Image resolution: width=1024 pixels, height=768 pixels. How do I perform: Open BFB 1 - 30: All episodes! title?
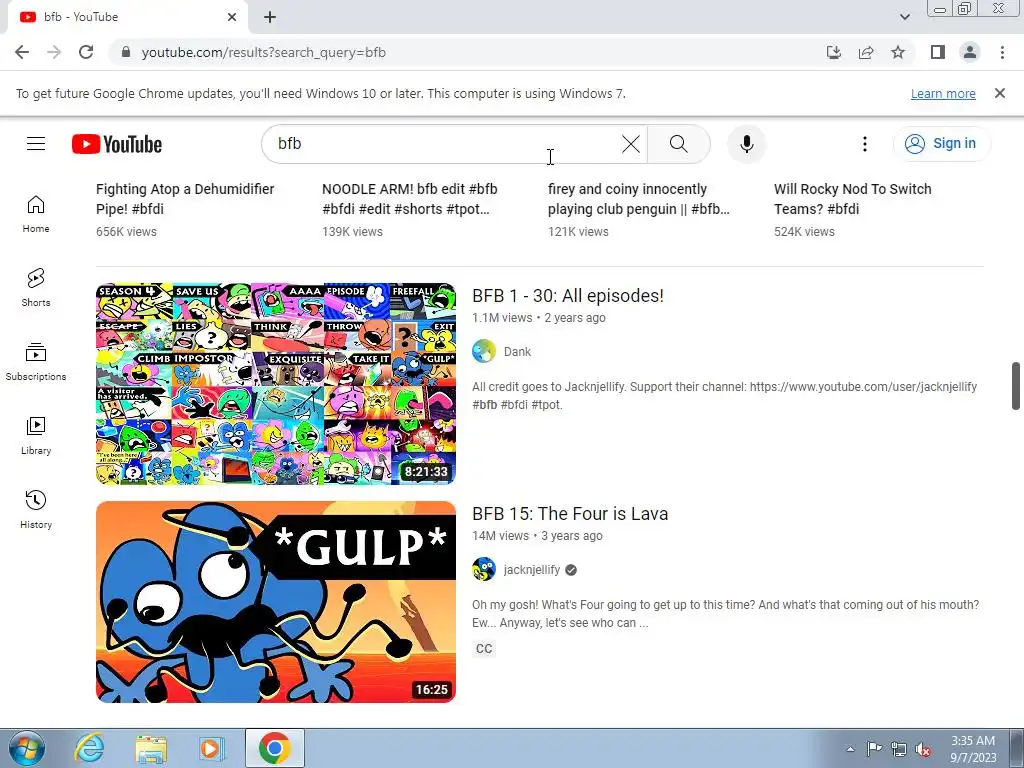(x=568, y=296)
